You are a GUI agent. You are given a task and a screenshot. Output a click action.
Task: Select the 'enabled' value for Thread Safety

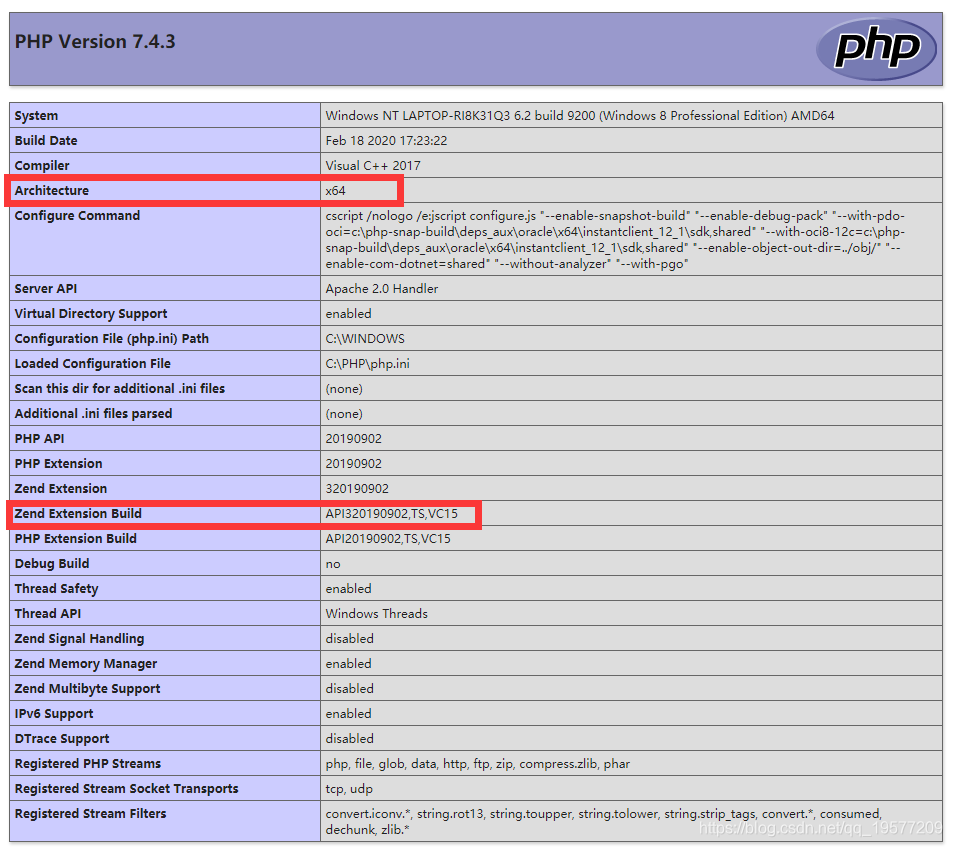tap(348, 588)
